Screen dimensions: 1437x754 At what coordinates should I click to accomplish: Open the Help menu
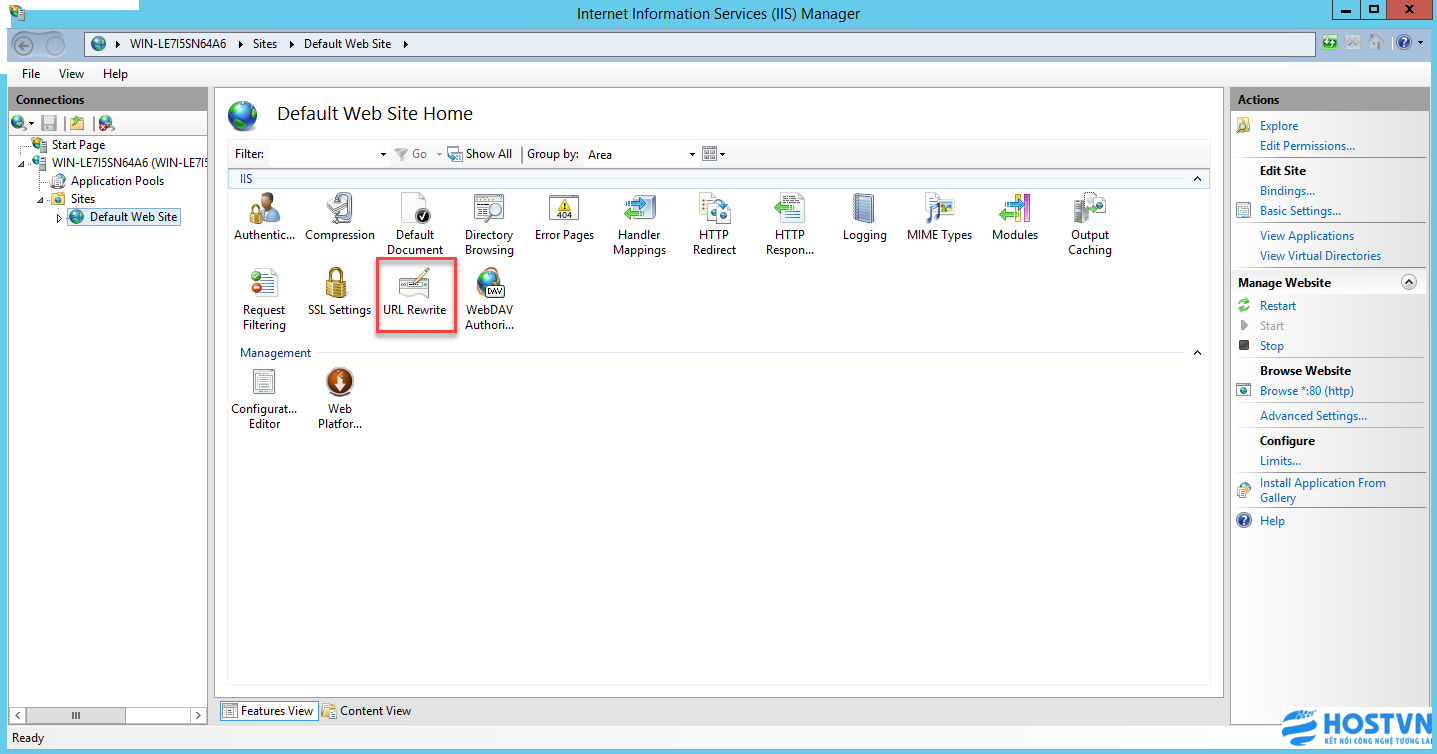[x=115, y=74]
